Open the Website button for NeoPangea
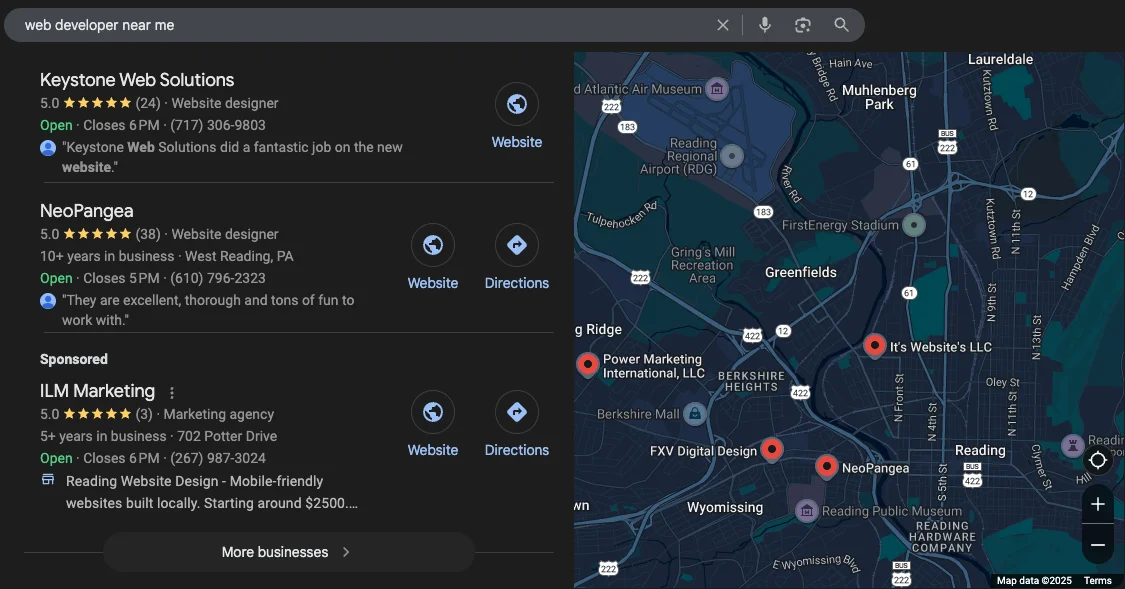Viewport: 1125px width, 589px height. click(433, 244)
